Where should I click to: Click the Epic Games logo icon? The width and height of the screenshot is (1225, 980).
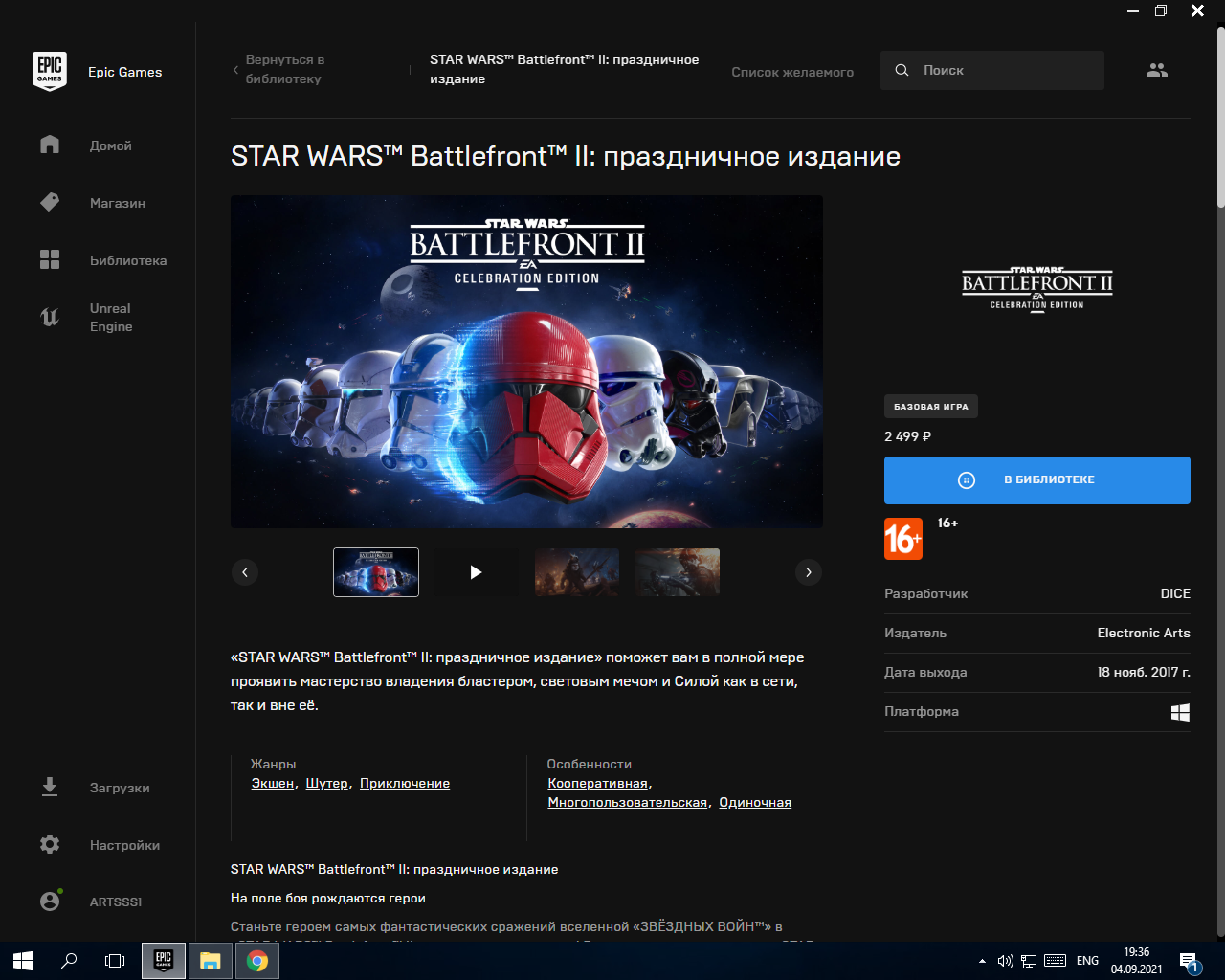tap(50, 72)
